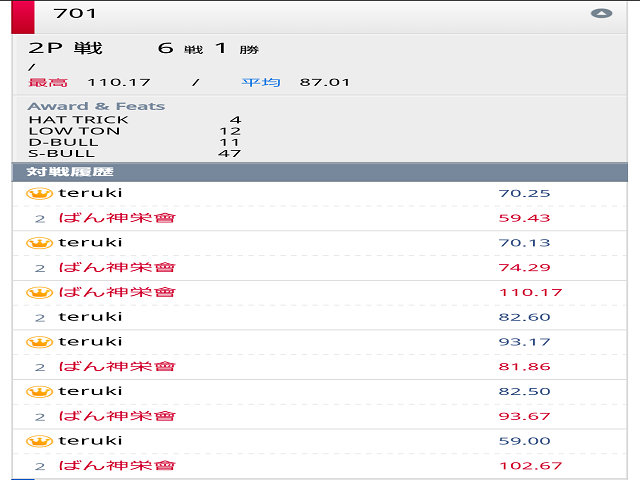Viewport: 640px width, 480px height.
Task: Click the 最高 highest score label
Action: [x=48, y=82]
